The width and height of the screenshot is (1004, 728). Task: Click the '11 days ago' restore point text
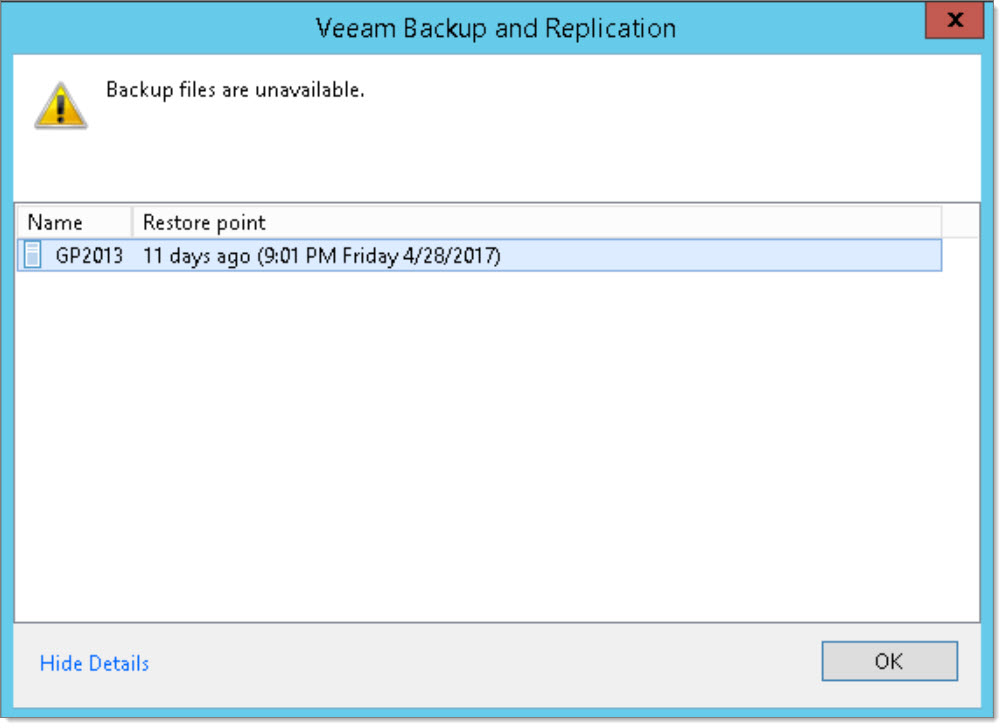click(196, 256)
